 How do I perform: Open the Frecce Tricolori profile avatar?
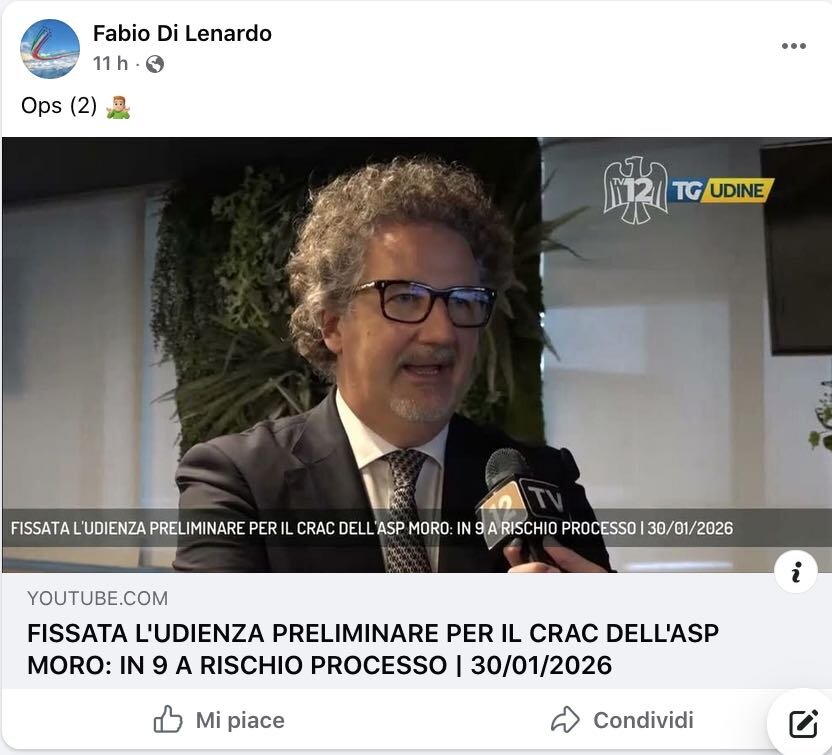click(50, 49)
